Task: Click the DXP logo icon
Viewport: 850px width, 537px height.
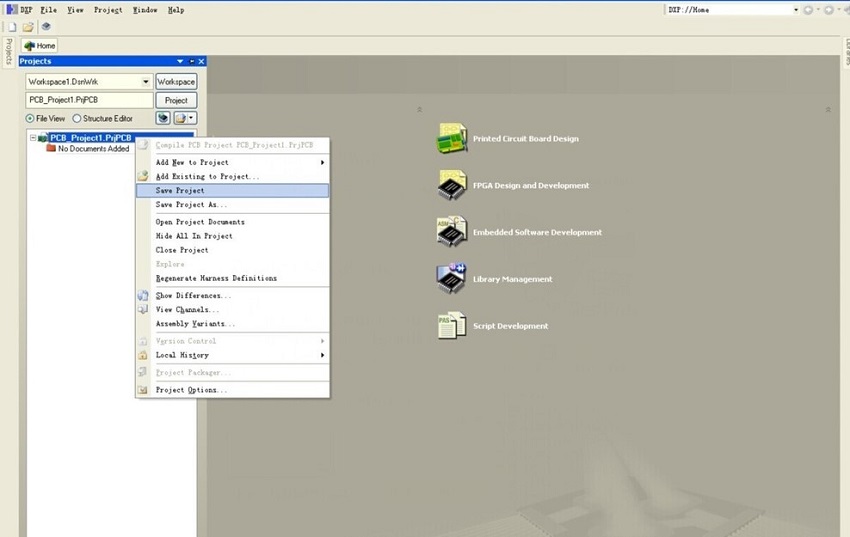Action: point(11,9)
